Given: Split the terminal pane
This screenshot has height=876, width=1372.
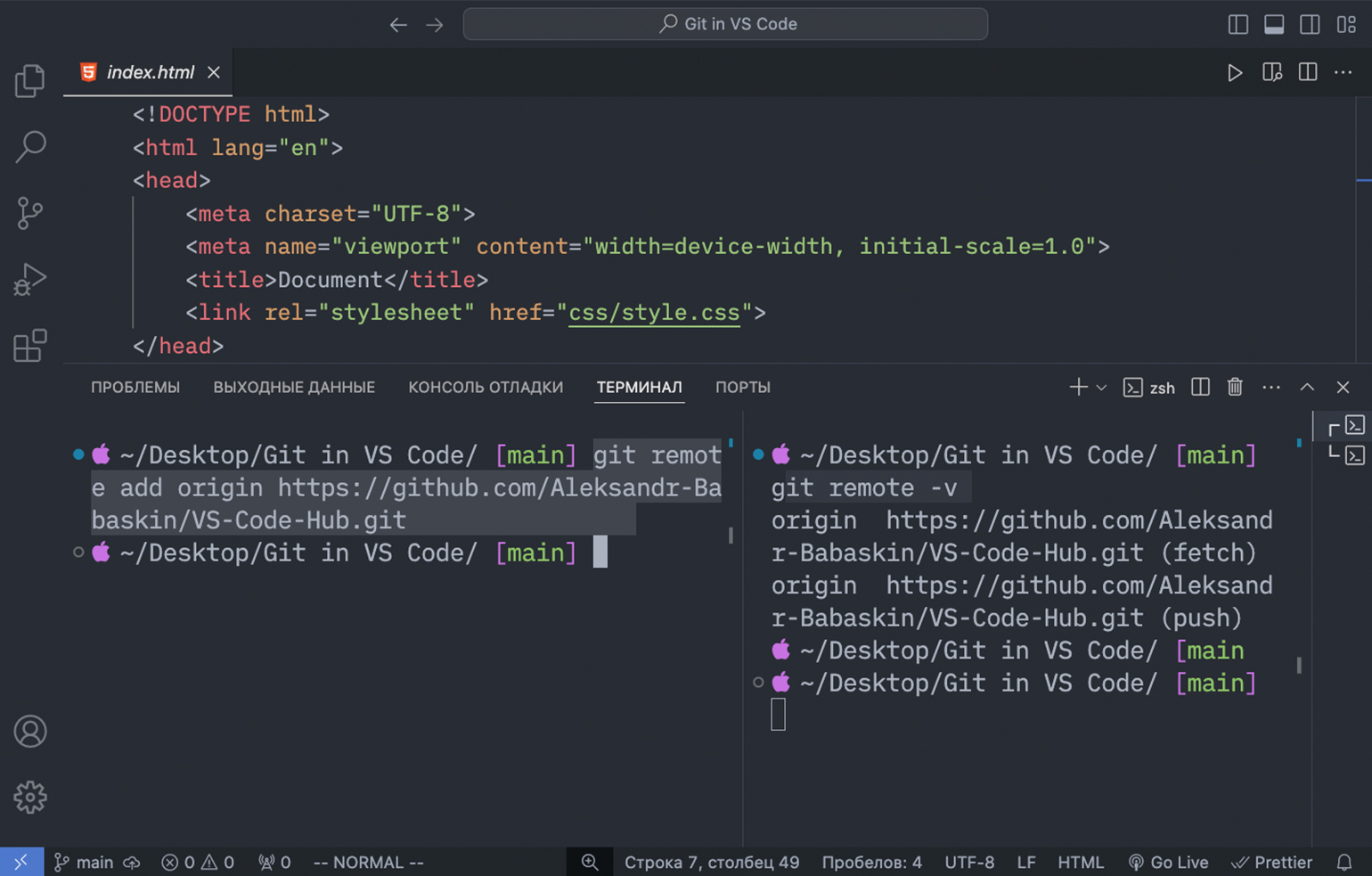Looking at the screenshot, I should 1201,387.
